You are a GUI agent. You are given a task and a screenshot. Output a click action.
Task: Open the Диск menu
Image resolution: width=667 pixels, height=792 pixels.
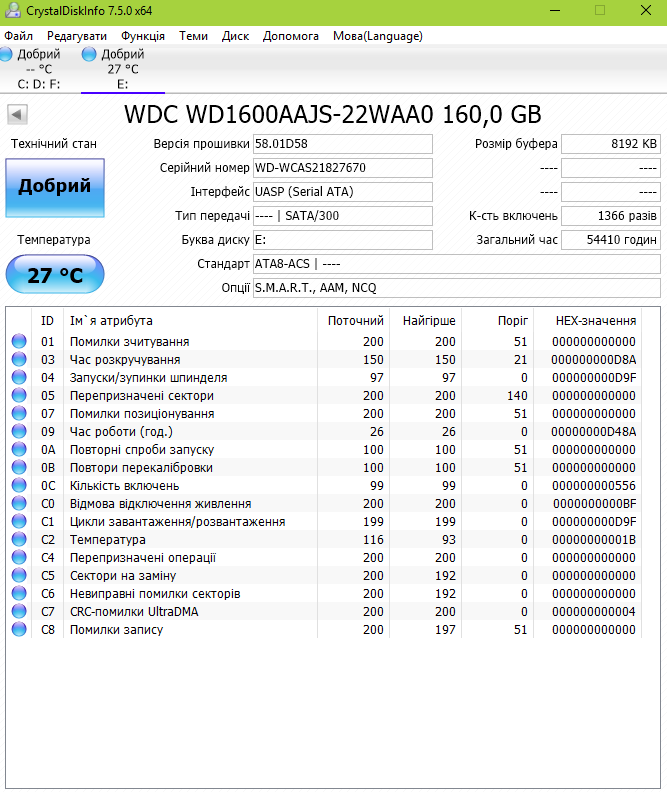point(235,36)
